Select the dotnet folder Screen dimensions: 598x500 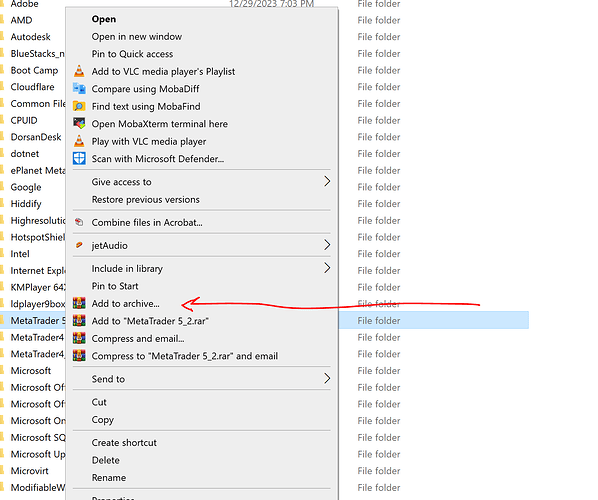pos(25,154)
